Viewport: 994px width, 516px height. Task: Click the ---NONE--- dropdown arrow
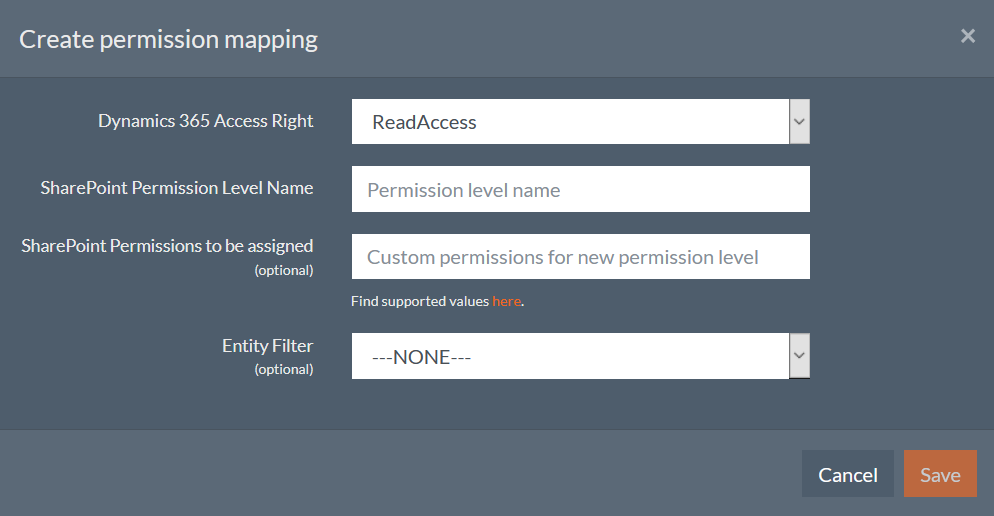click(x=799, y=356)
